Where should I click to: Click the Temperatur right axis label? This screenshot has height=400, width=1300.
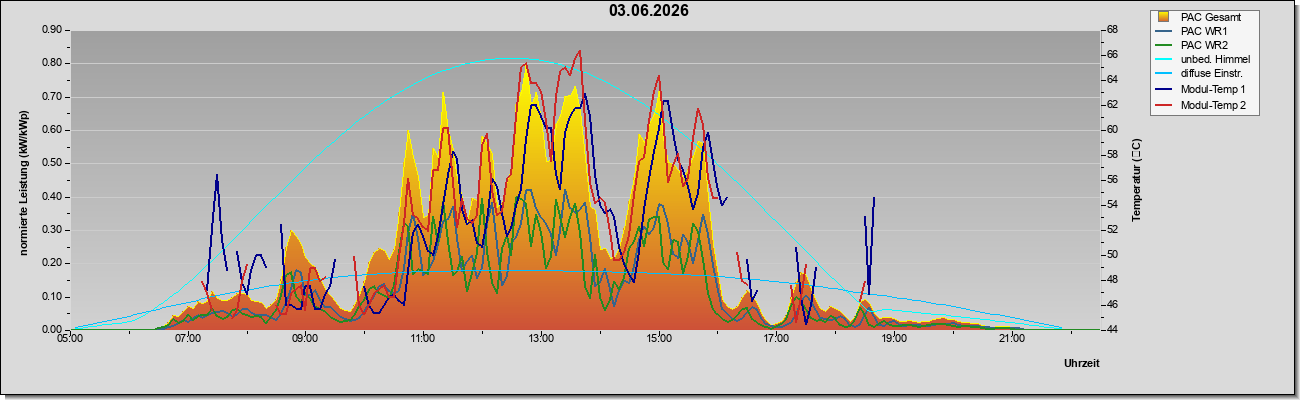click(x=1136, y=180)
